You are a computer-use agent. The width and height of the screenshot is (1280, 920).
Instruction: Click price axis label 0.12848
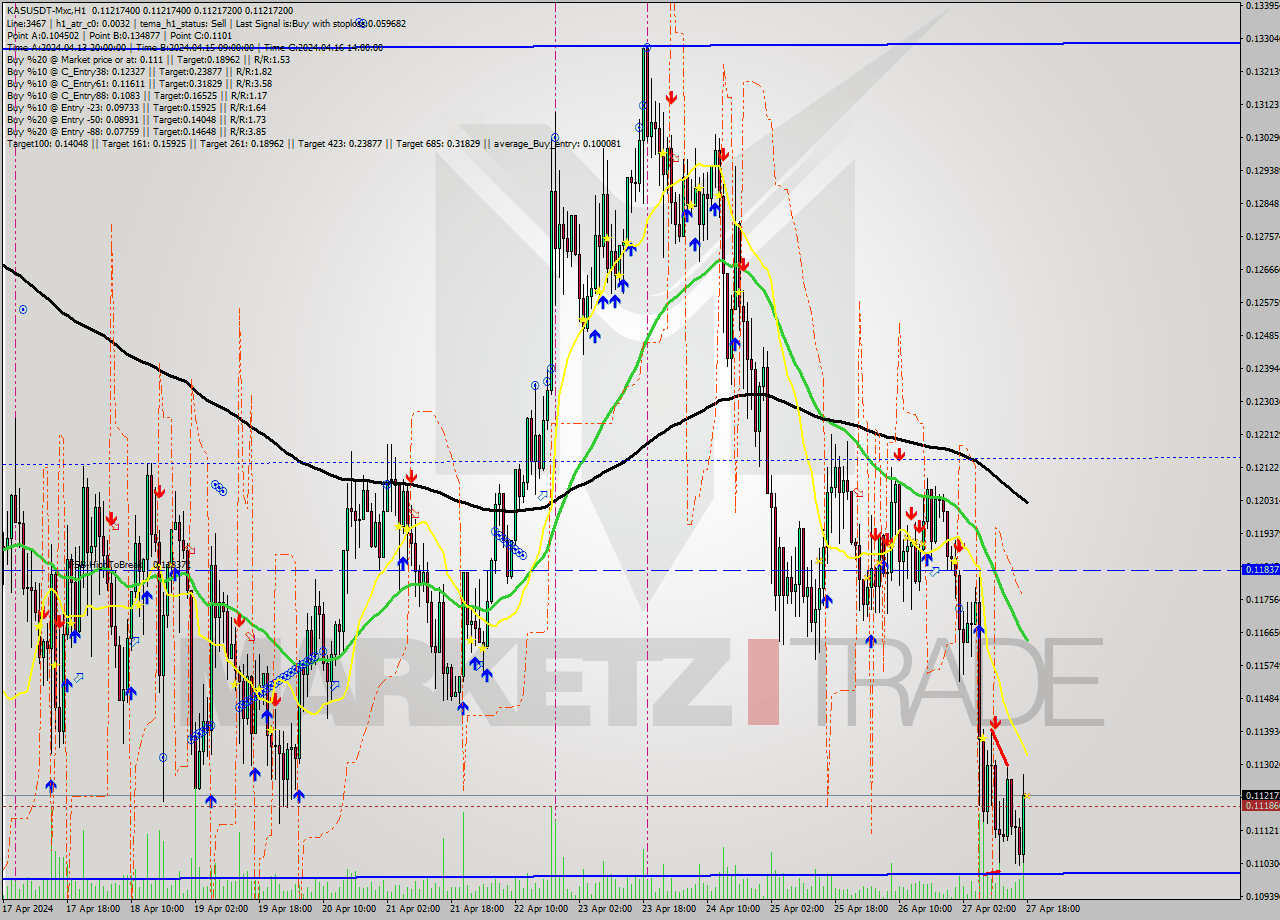(x=1262, y=203)
